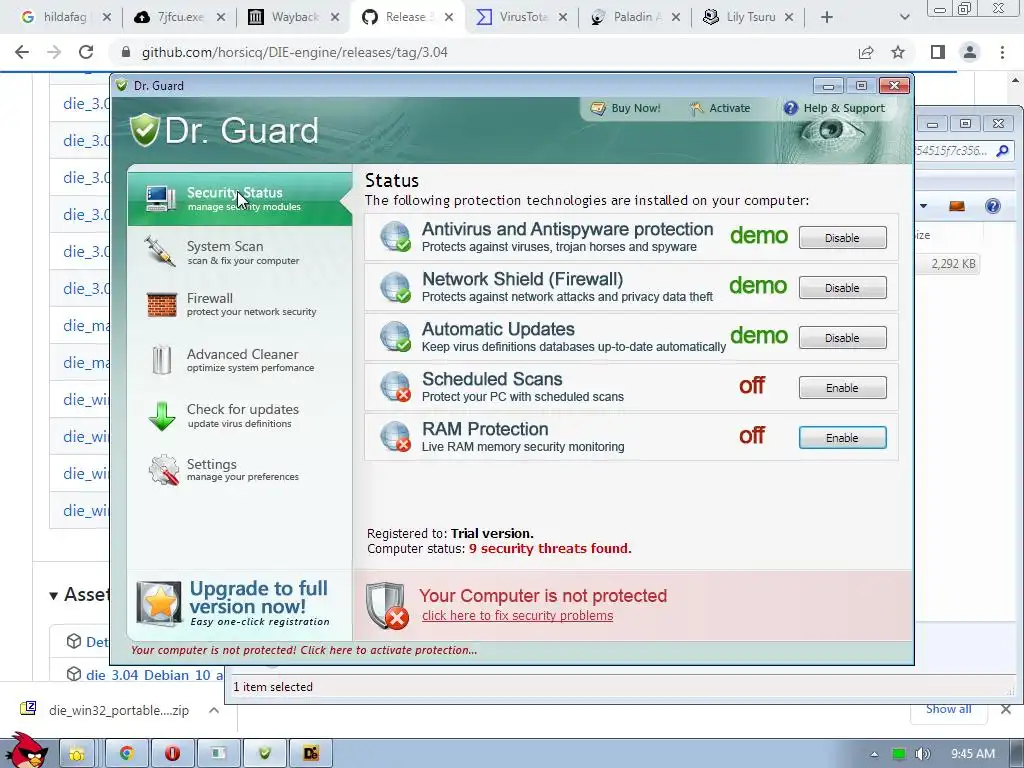Image resolution: width=1024 pixels, height=768 pixels.
Task: Toggle the Chrome side panel icon
Action: click(x=938, y=52)
